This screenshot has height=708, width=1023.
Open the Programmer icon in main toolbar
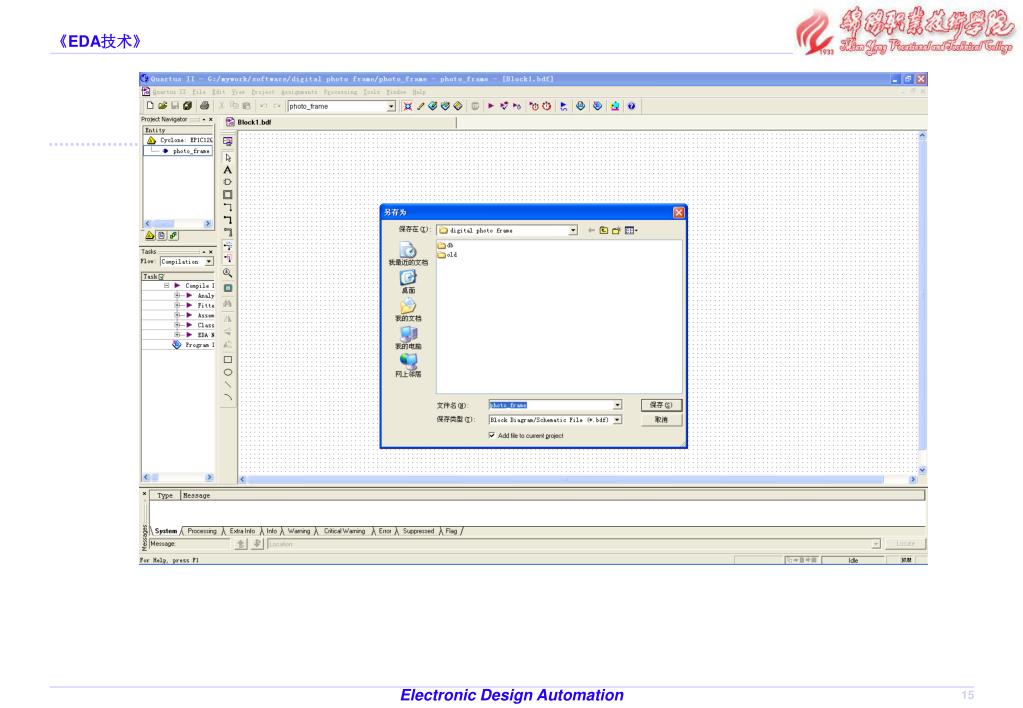[x=597, y=106]
